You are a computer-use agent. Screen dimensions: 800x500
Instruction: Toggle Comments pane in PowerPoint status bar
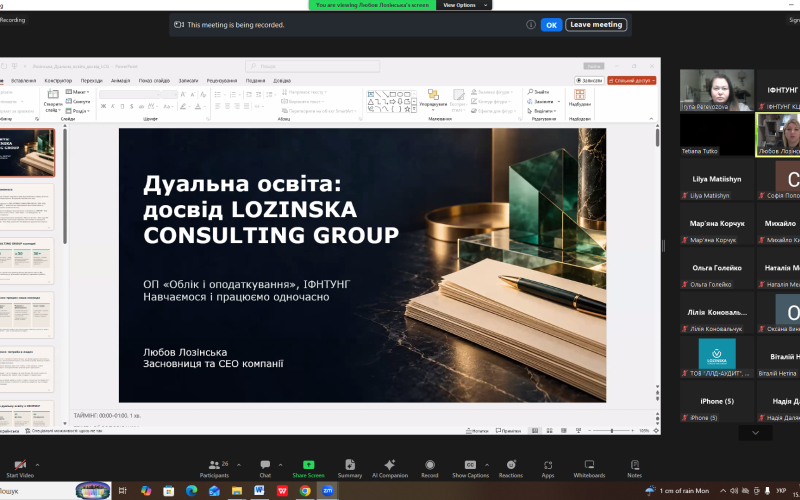pos(509,431)
